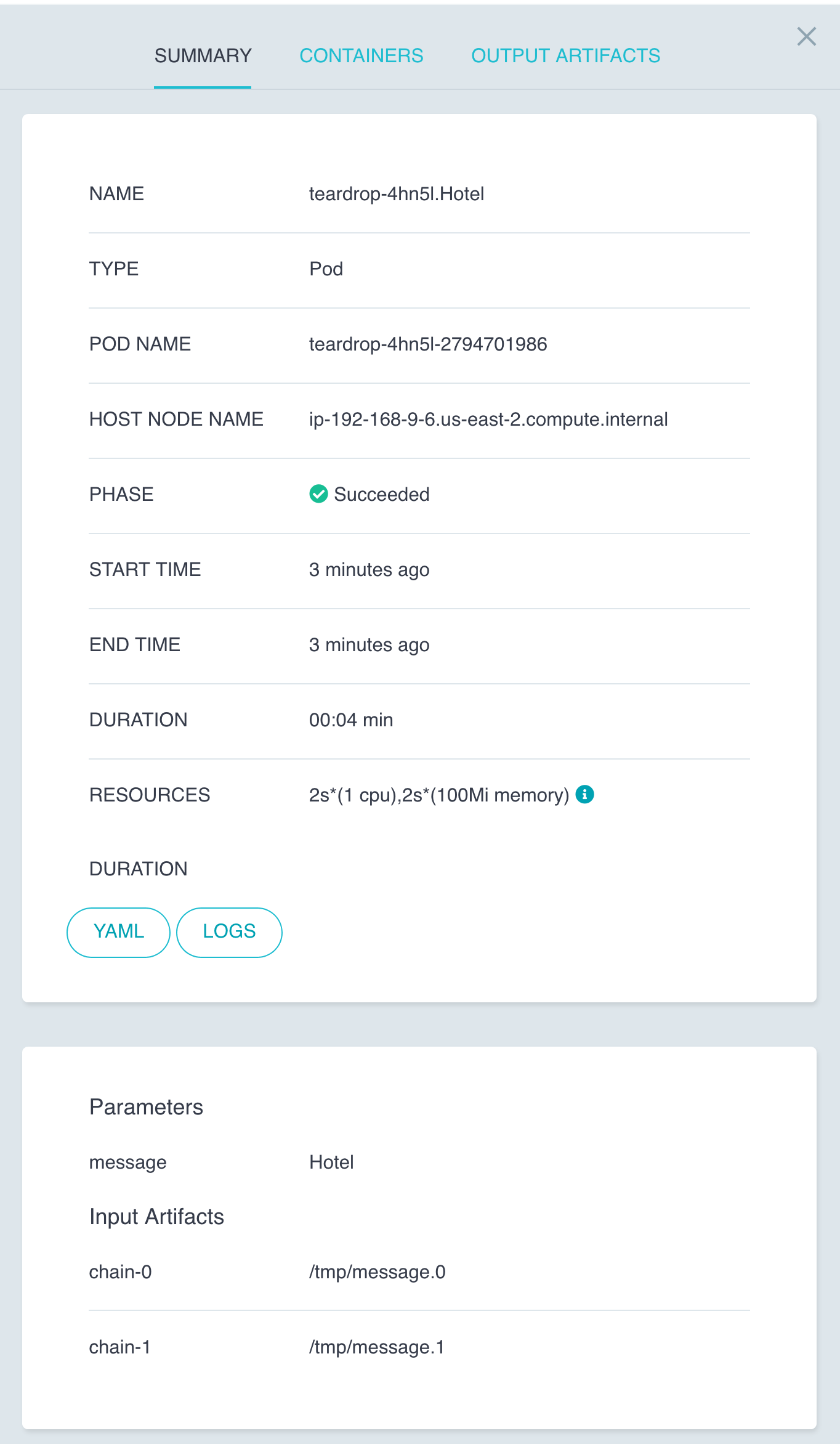Click the chain-1 input artifact name

pos(119,1347)
